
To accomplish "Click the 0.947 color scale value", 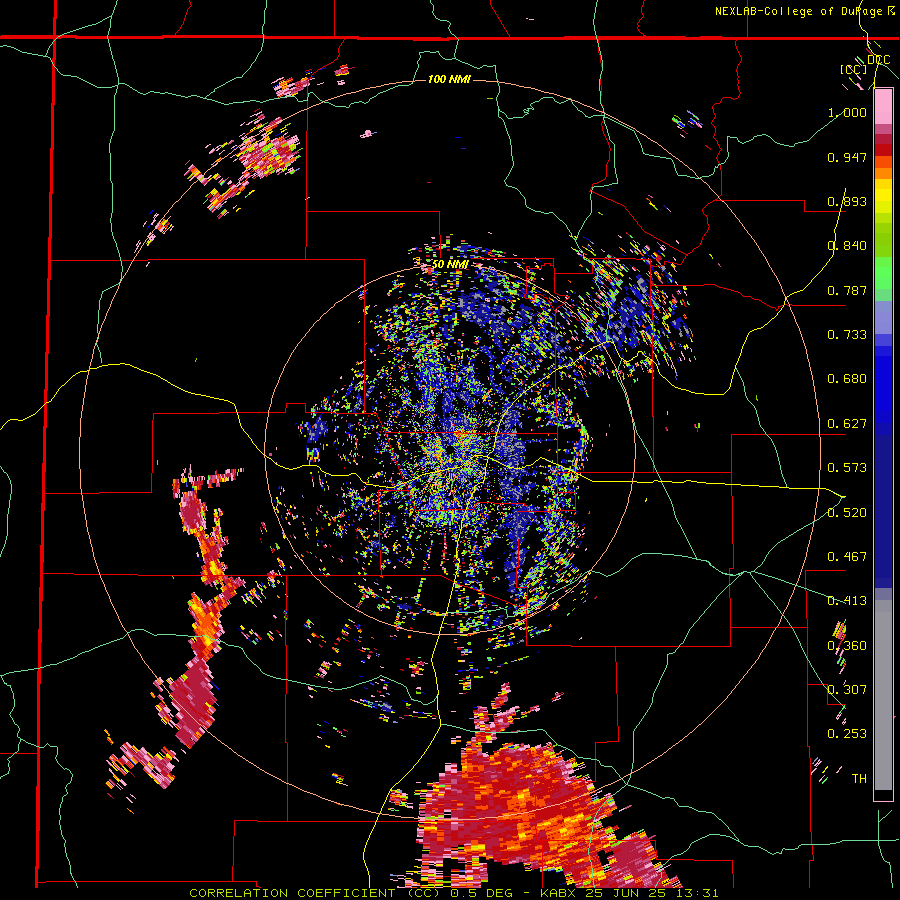I will coord(847,157).
